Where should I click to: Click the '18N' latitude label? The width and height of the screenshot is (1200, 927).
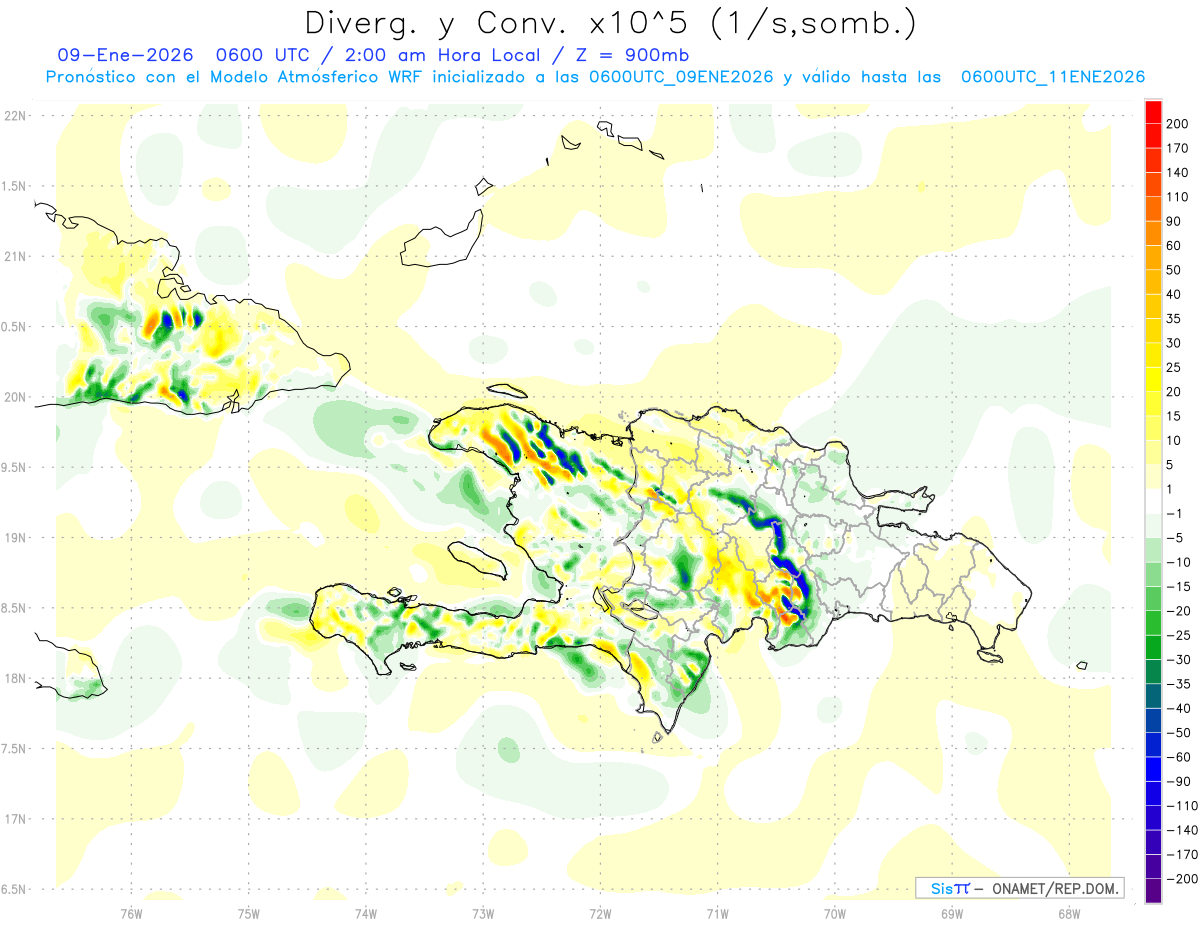(15, 678)
